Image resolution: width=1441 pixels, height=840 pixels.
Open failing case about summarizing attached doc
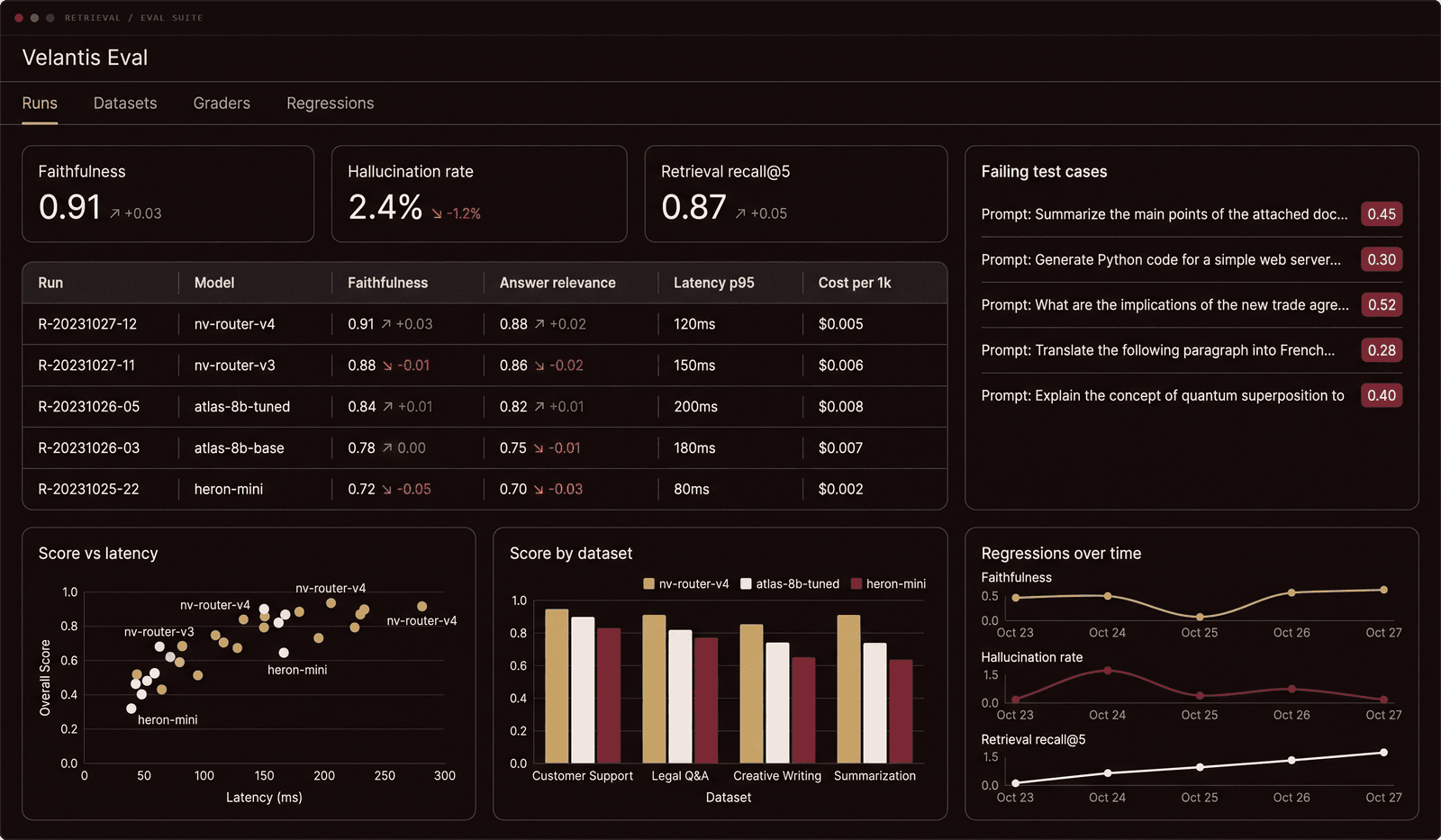pyautogui.click(x=1165, y=214)
